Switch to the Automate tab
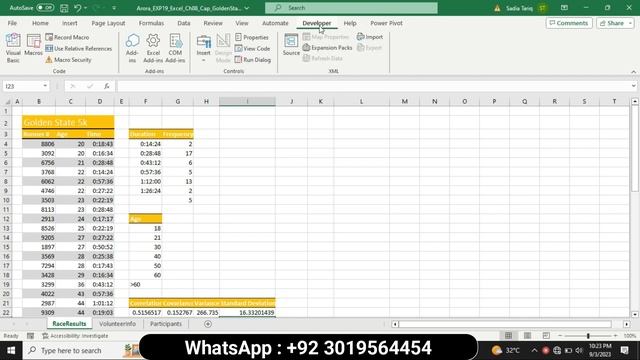This screenshot has height=360, width=640. 275,23
